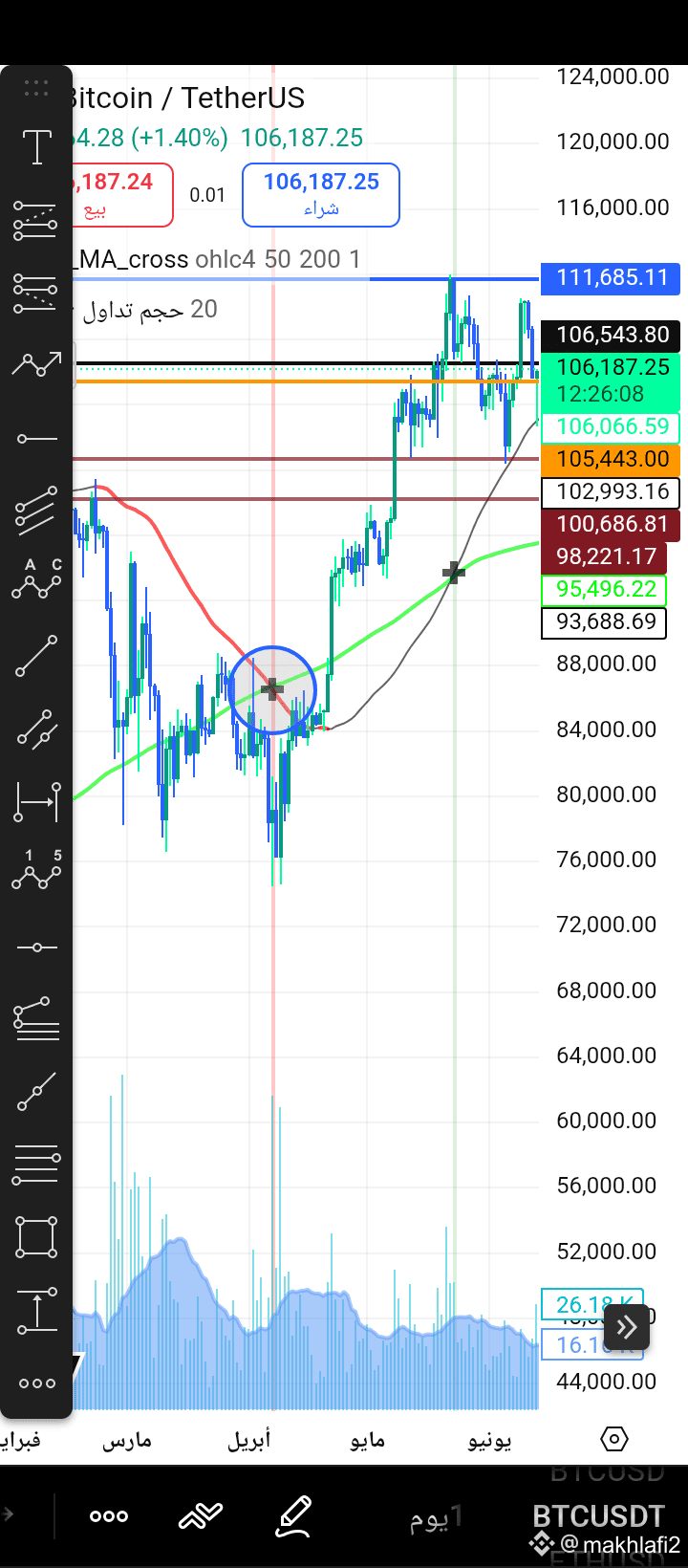The image size is (688, 1568).
Task: Tap the مارس month label on time axis
Action: point(127,1440)
